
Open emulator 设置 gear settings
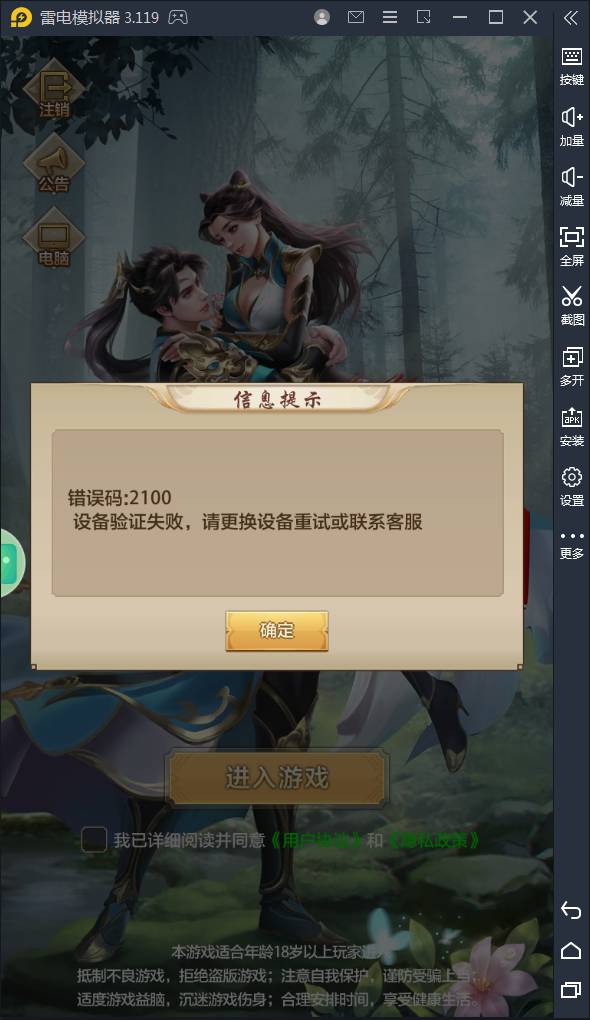tap(572, 487)
